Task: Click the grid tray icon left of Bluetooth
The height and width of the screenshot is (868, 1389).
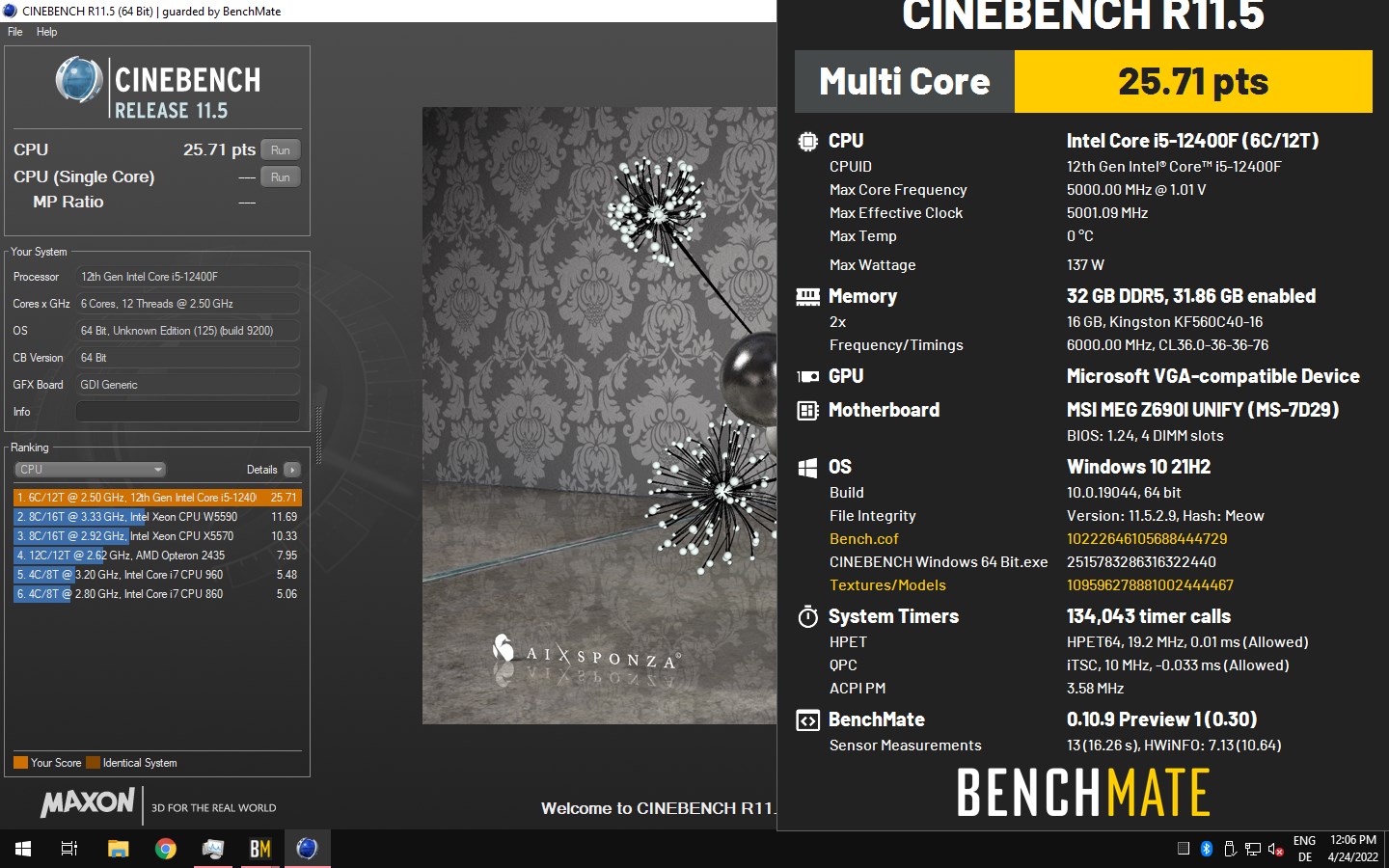Action: [x=1184, y=849]
